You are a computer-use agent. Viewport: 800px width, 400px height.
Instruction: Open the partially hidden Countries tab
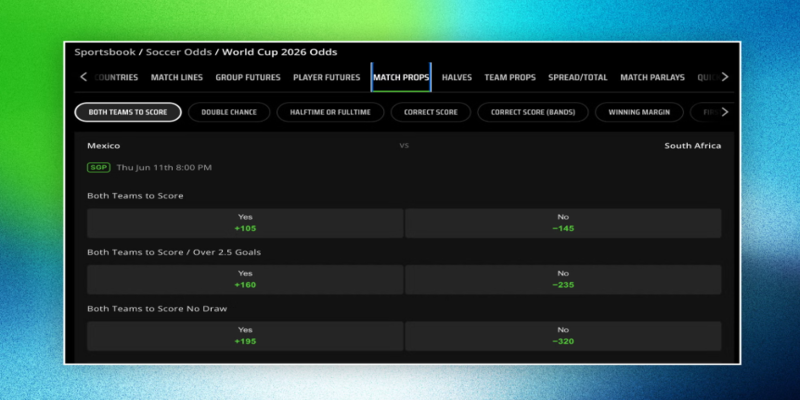coord(116,78)
